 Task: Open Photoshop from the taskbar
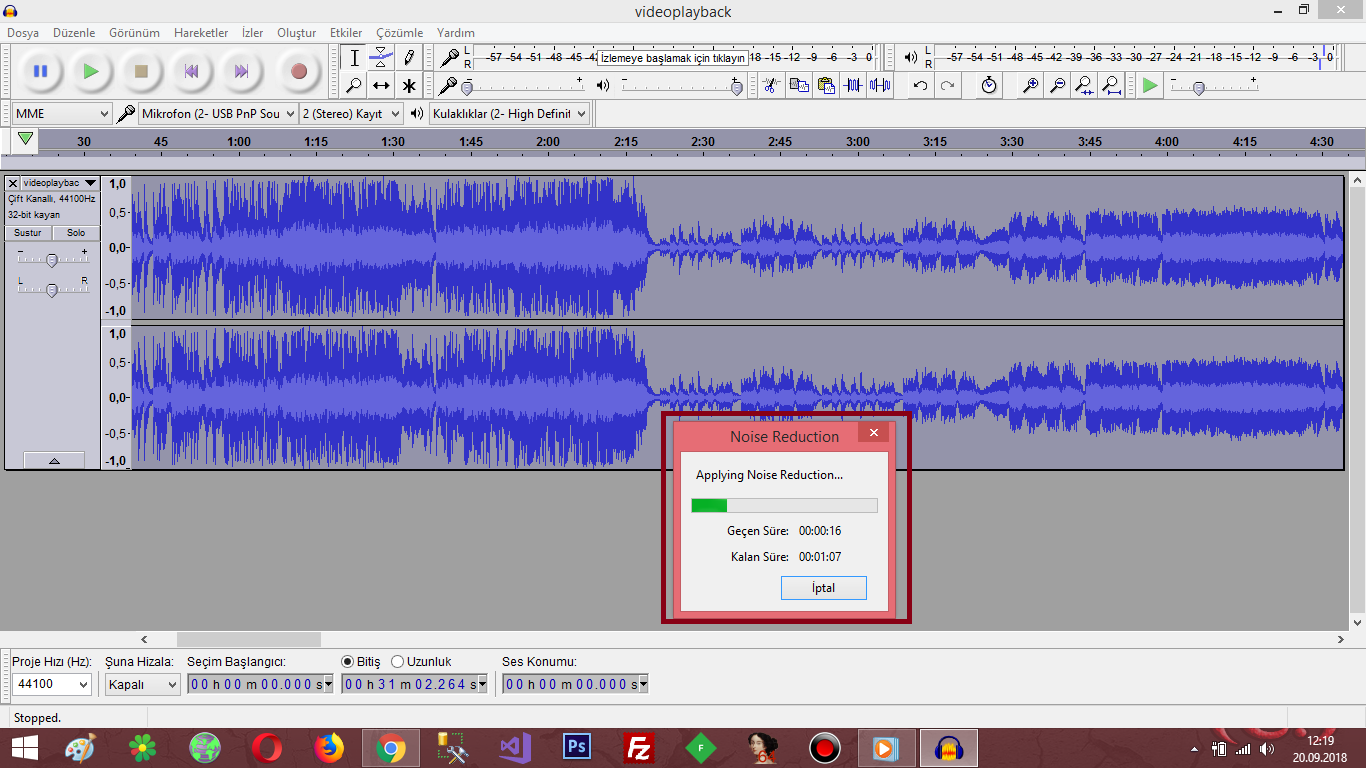click(x=577, y=748)
